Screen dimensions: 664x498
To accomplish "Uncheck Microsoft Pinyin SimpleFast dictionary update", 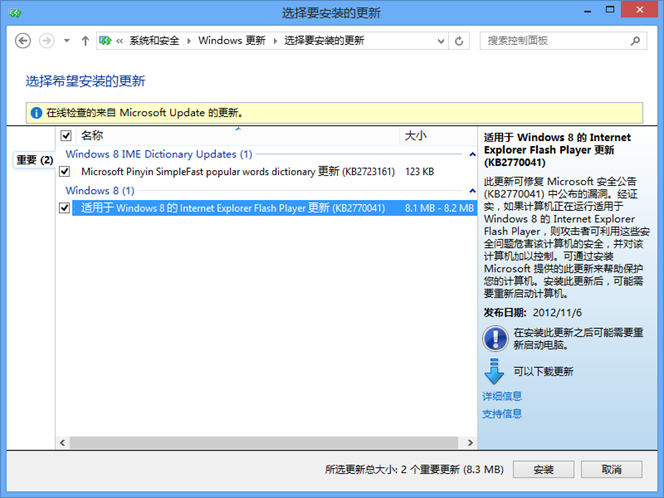I will 66,171.
